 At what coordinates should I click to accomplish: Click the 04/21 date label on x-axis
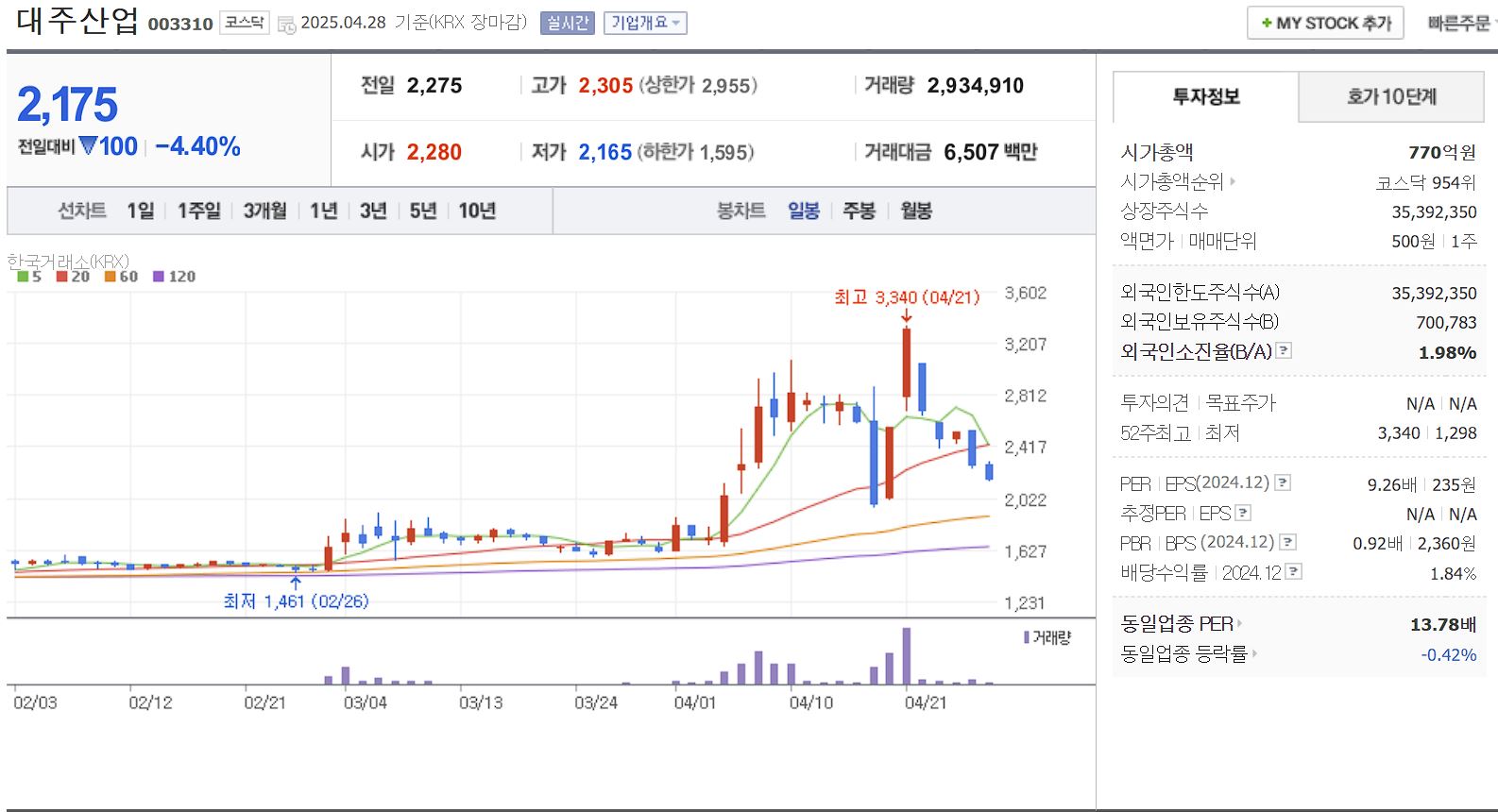926,702
